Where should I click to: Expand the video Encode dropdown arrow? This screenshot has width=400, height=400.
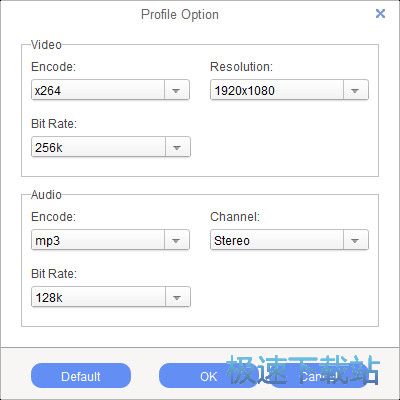coord(176,90)
